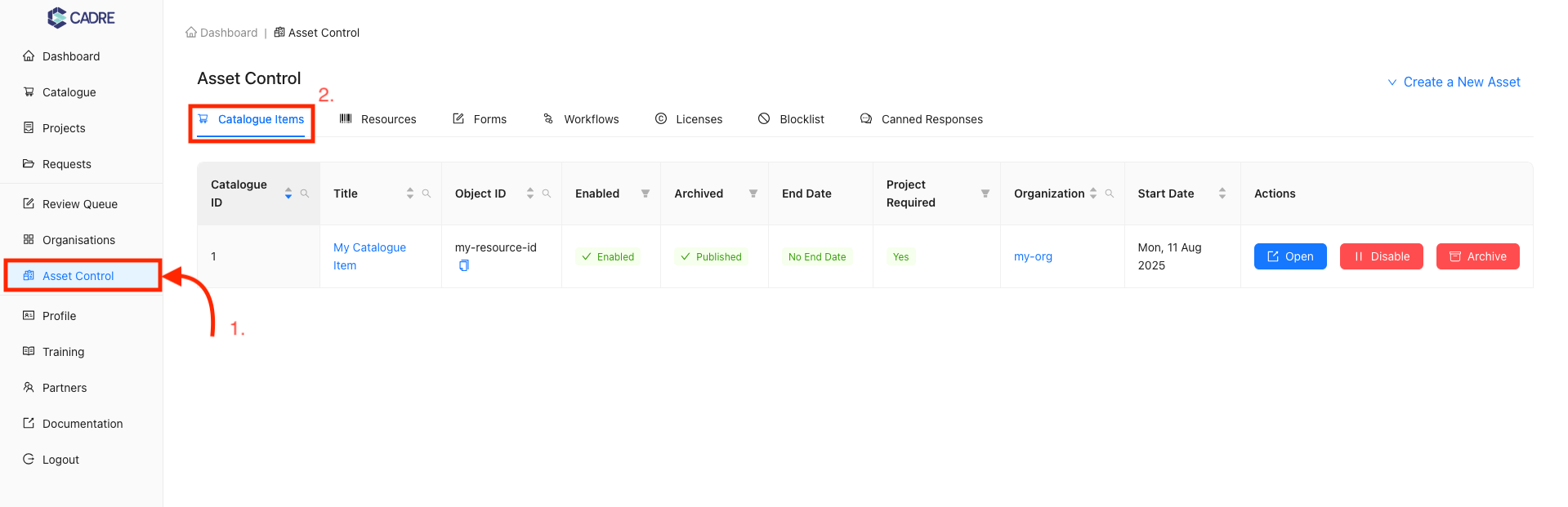Image resolution: width=1568 pixels, height=507 pixels.
Task: Click the CADRE logo
Action: 81,17
